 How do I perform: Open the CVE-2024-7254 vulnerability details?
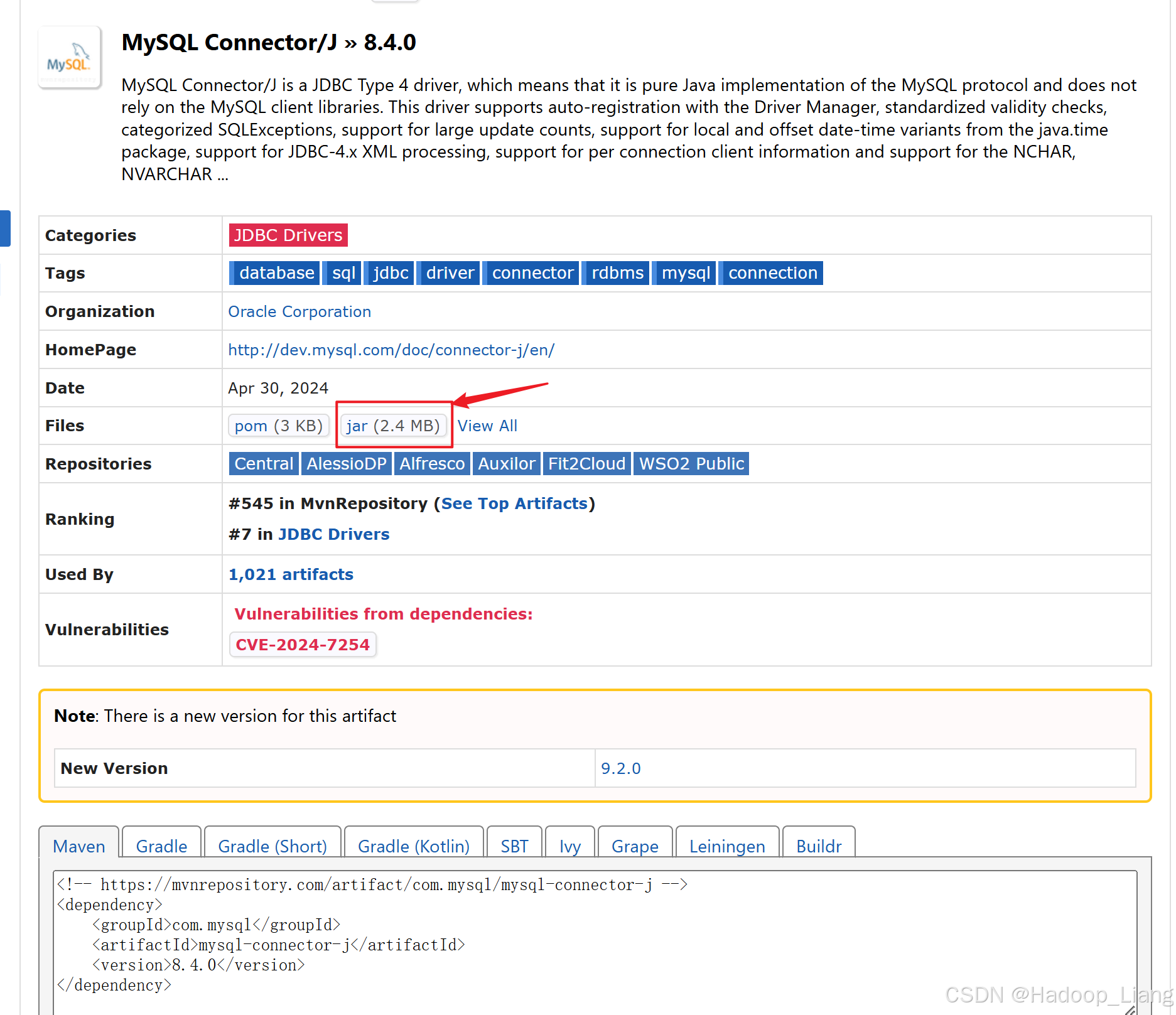303,645
